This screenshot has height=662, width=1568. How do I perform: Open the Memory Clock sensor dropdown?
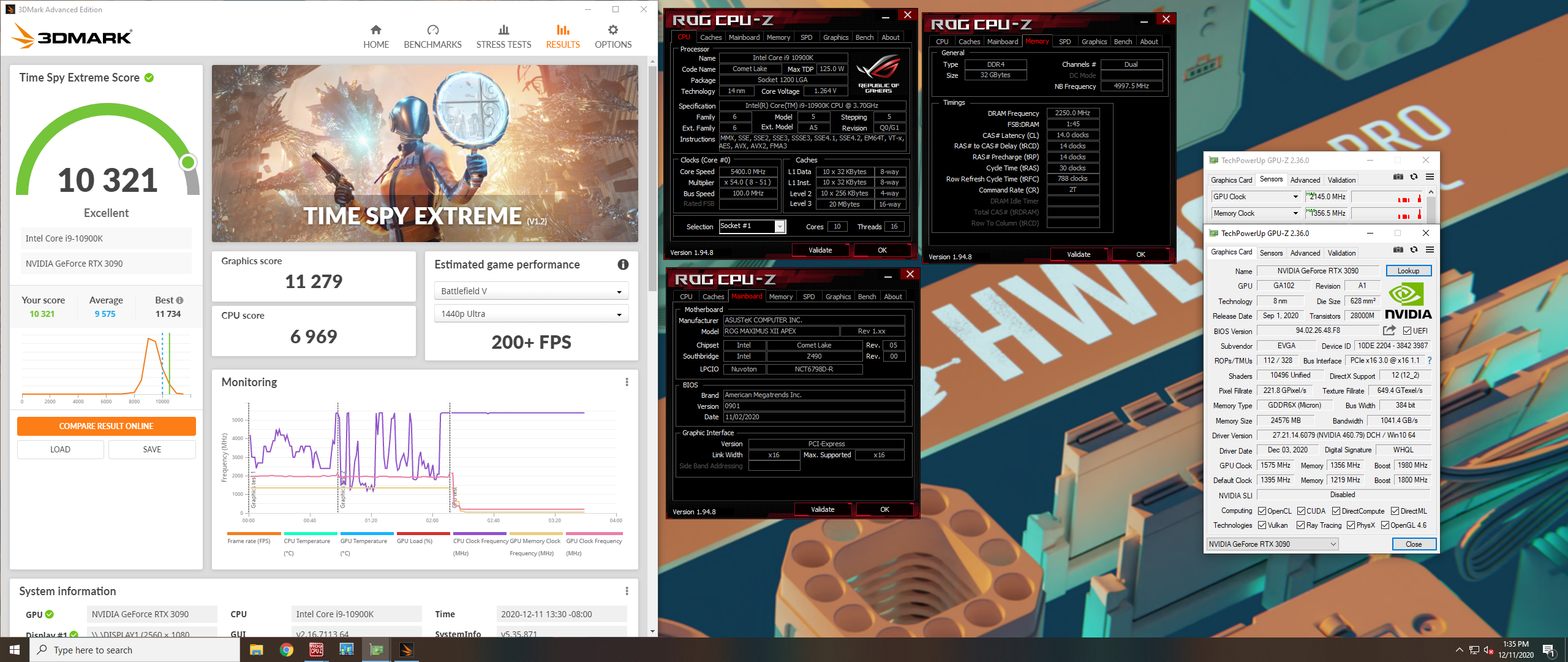[x=1256, y=213]
